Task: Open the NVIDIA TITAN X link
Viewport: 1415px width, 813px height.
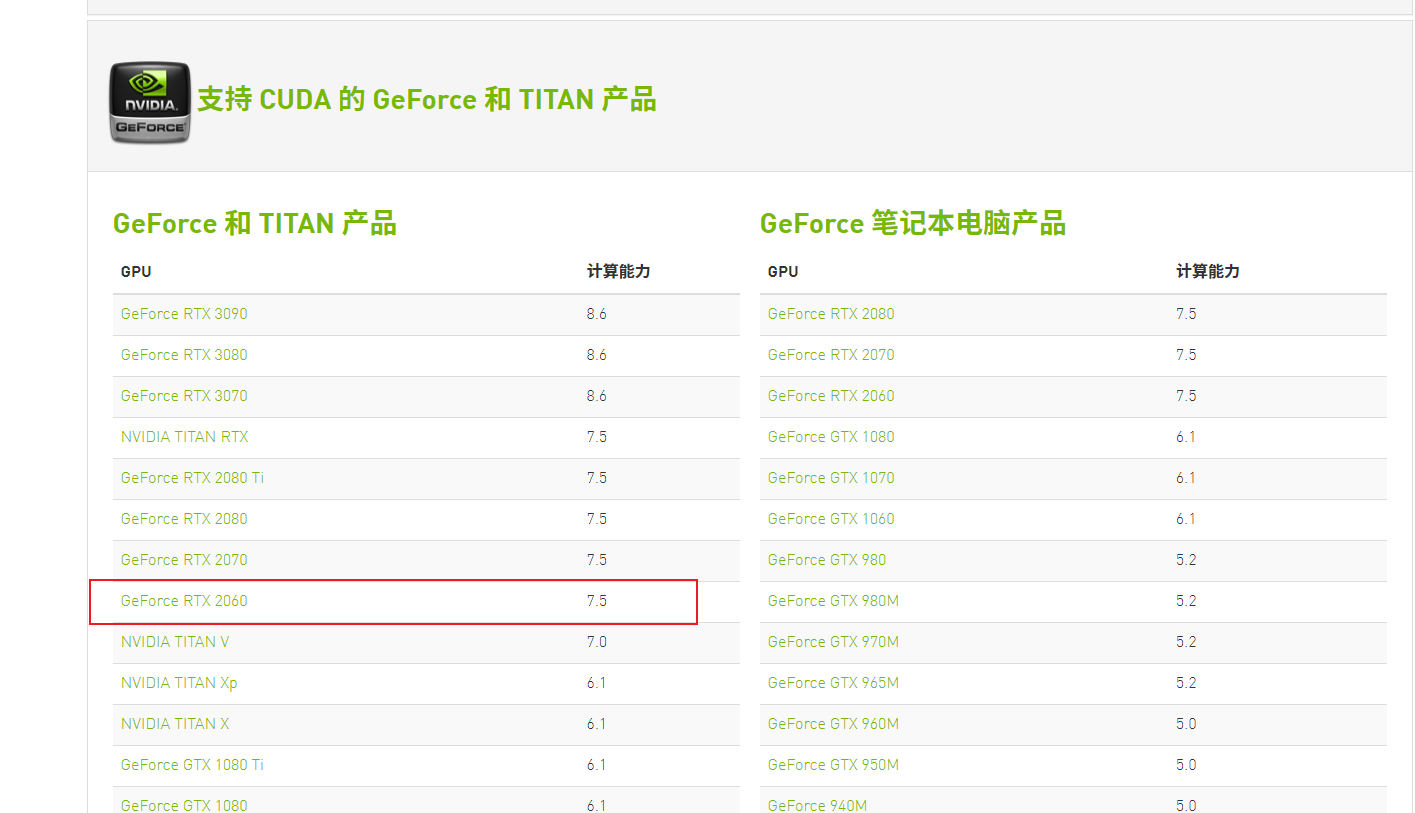Action: (x=175, y=724)
